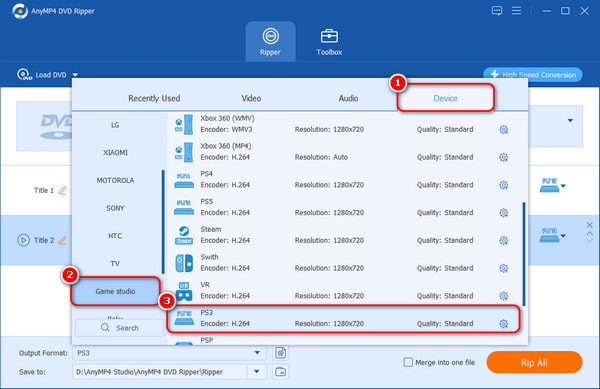
Task: Edit Title 1 name pencil icon
Action: (x=62, y=190)
